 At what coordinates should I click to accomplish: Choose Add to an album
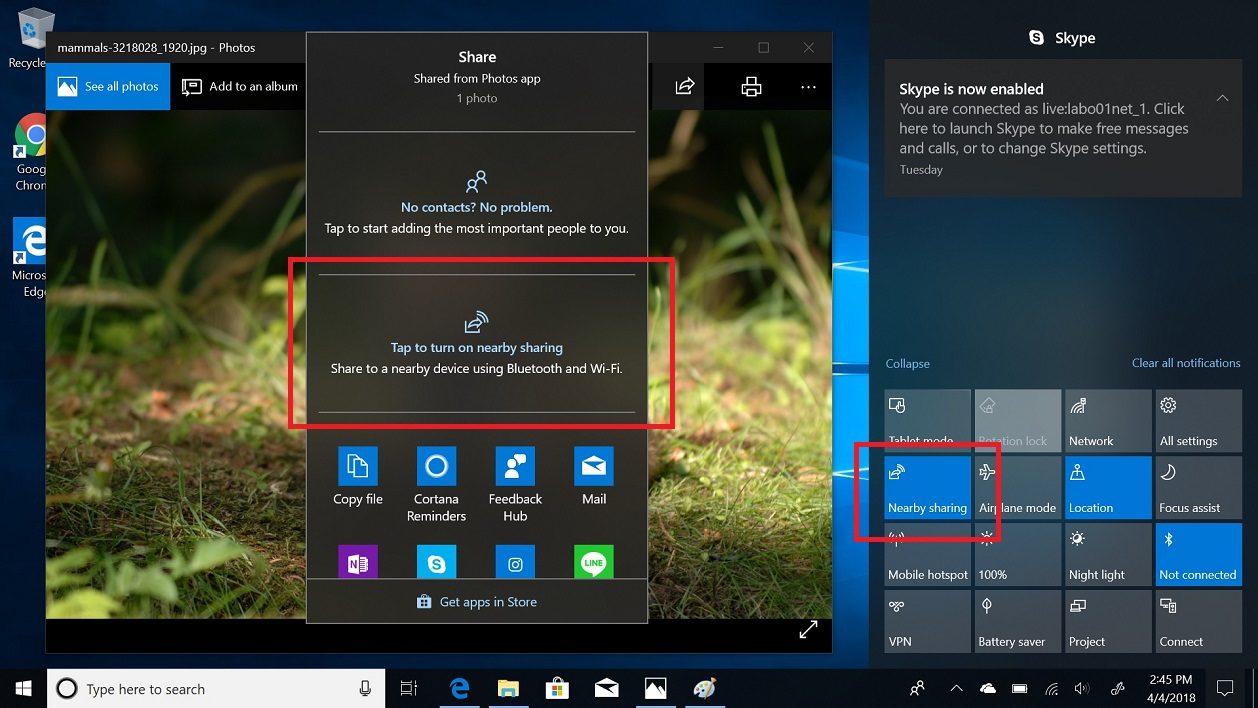click(240, 86)
